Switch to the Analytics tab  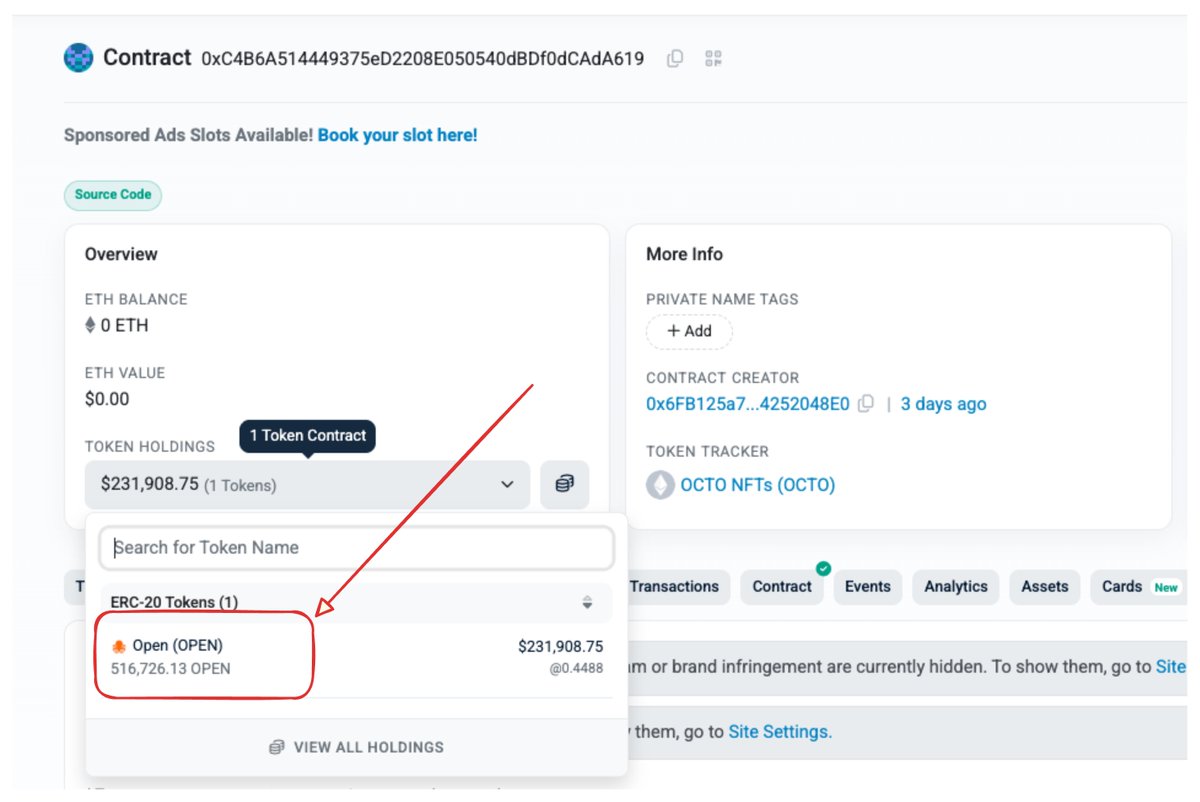[x=955, y=587]
